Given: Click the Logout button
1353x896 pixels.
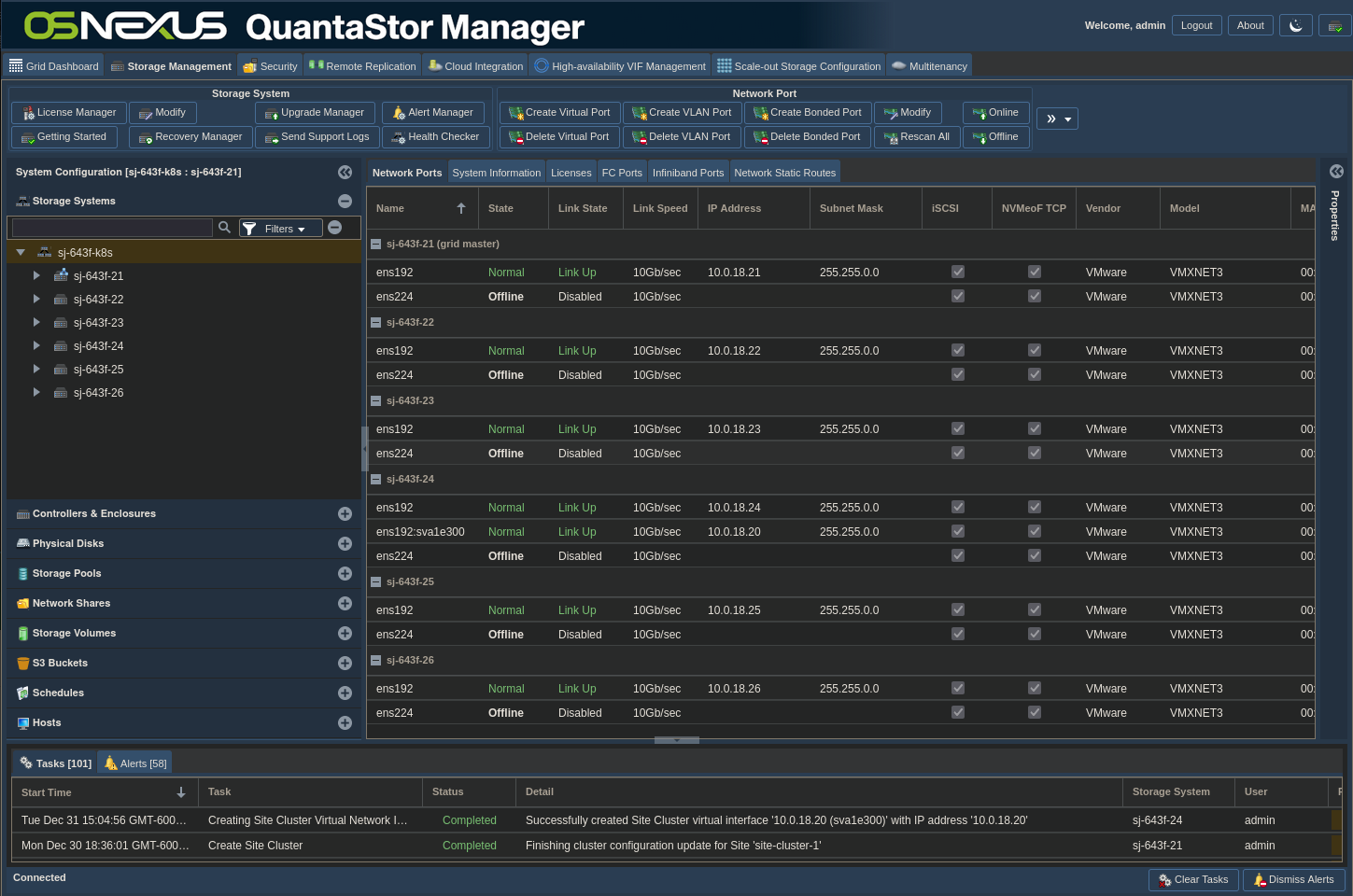Looking at the screenshot, I should click(1196, 26).
